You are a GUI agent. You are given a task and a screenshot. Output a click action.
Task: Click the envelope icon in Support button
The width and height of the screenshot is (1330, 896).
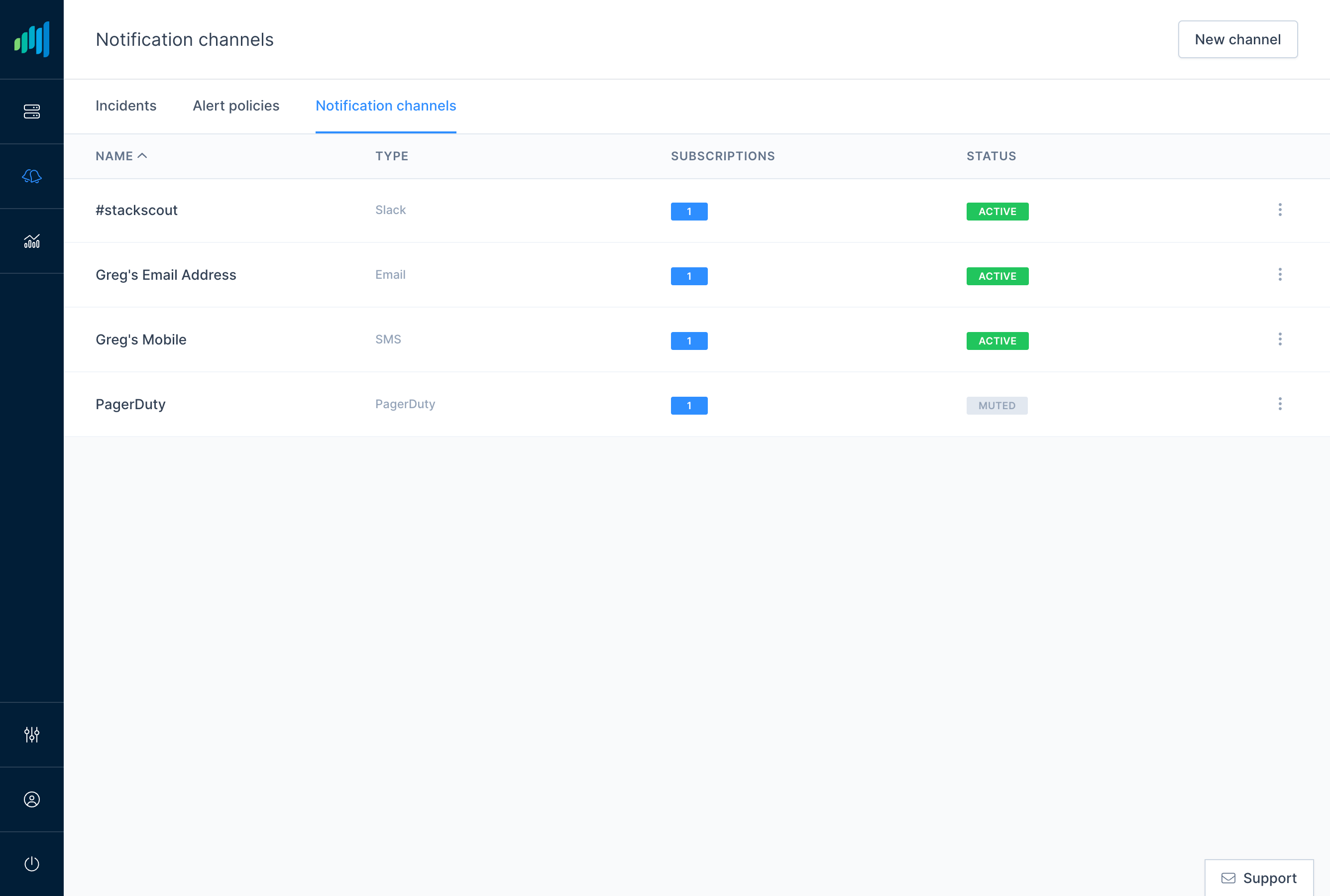[1229, 878]
